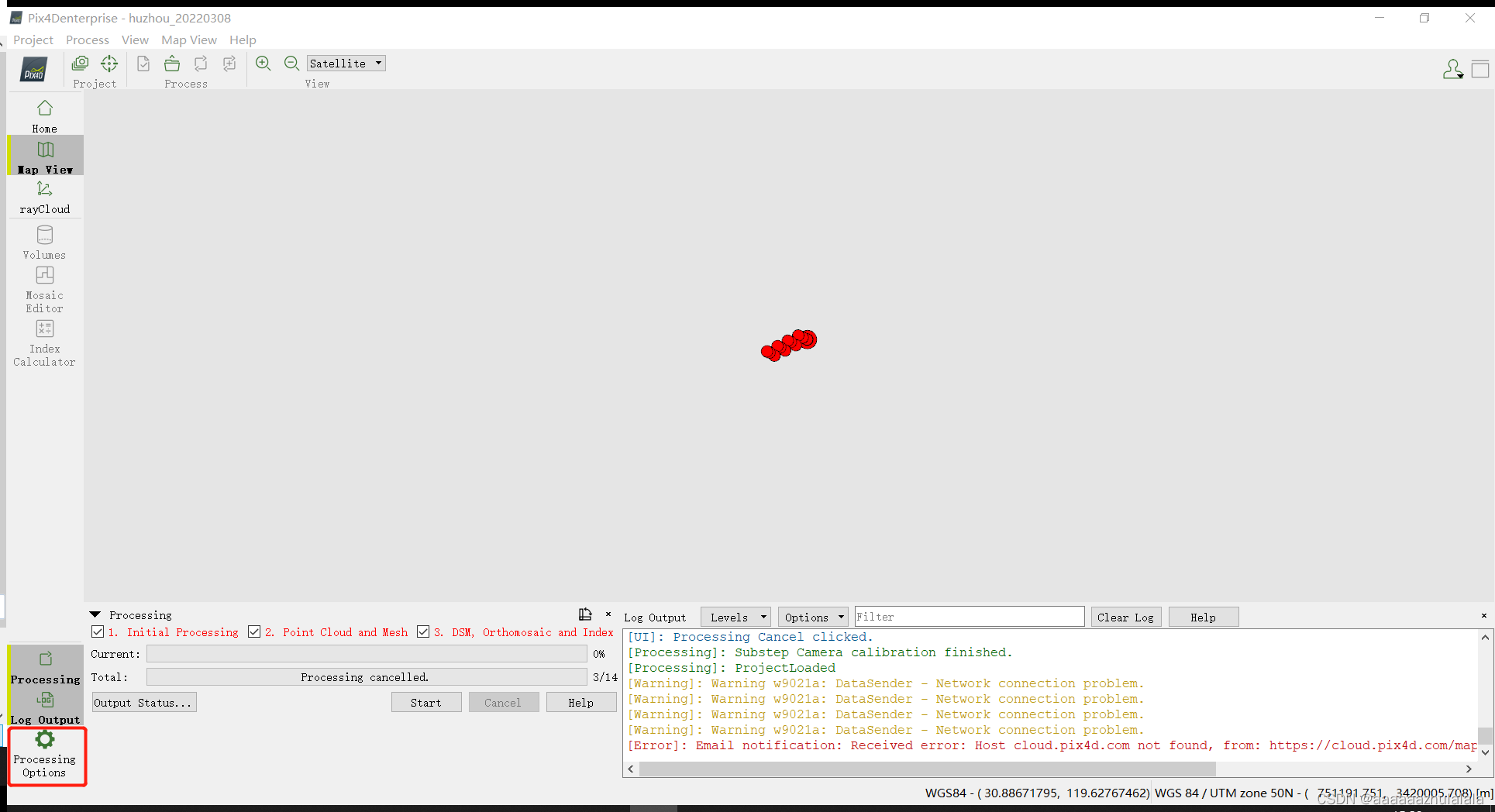Image resolution: width=1495 pixels, height=812 pixels.
Task: Close the Processing panel
Action: 608,614
